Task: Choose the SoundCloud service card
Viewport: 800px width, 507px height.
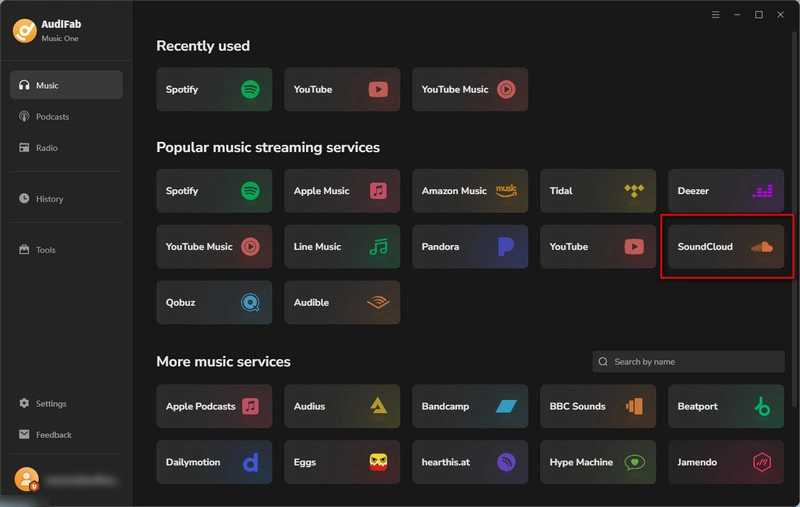Action: [x=726, y=246]
